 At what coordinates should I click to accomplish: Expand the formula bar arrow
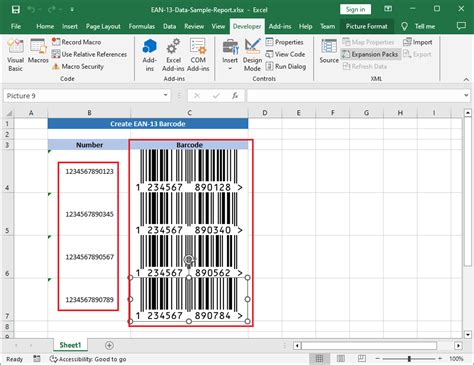466,96
